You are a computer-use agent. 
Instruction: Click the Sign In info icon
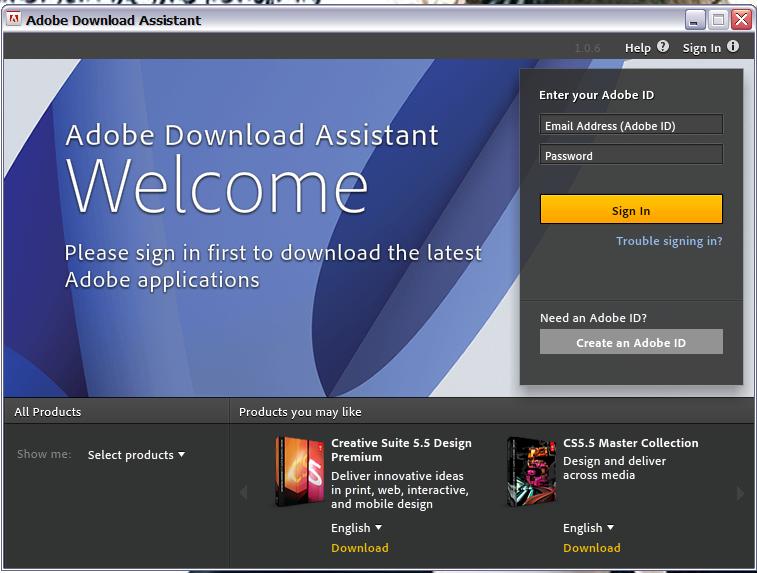click(x=733, y=47)
